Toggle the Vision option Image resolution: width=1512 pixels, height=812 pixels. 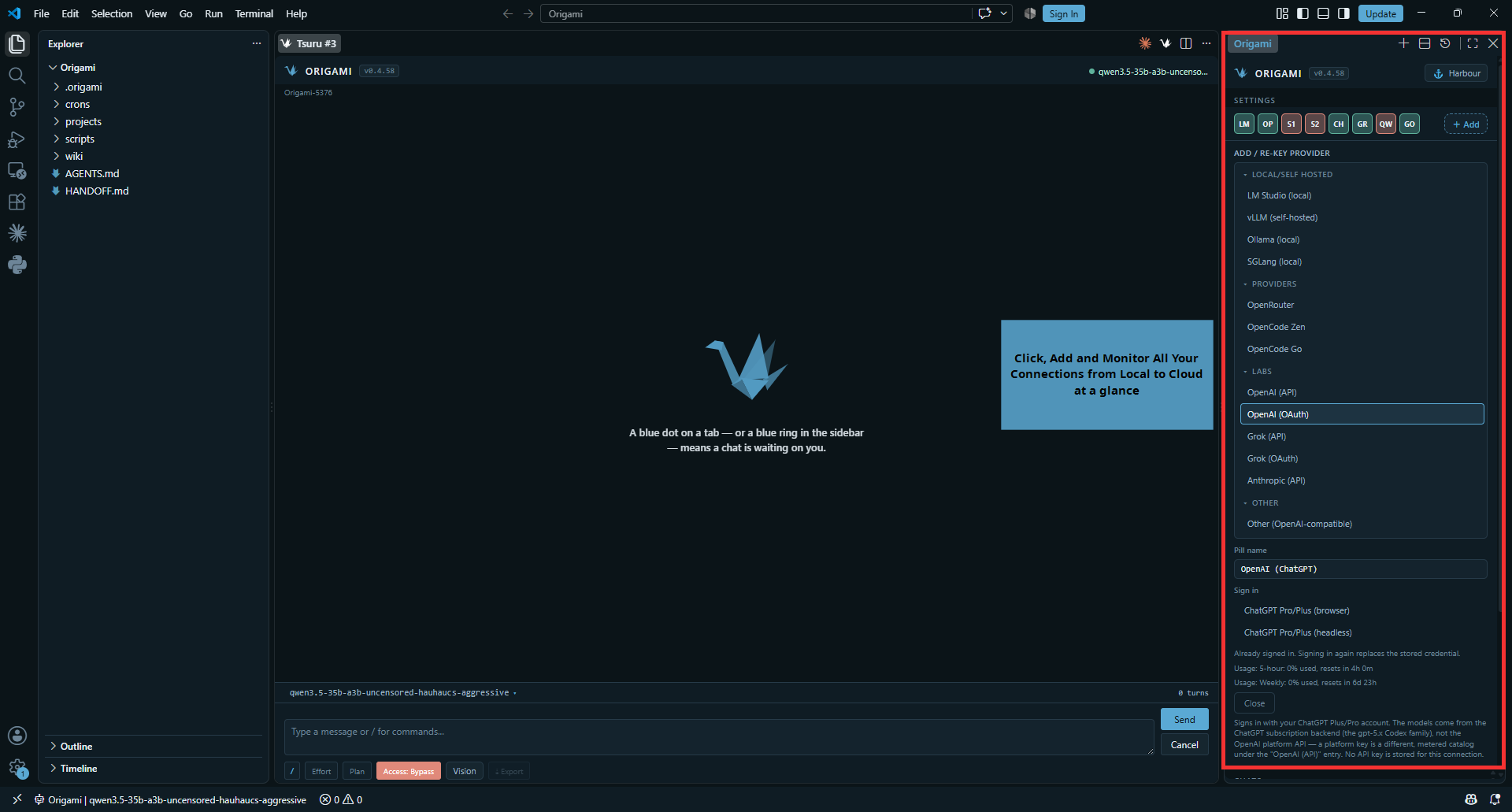[x=464, y=771]
